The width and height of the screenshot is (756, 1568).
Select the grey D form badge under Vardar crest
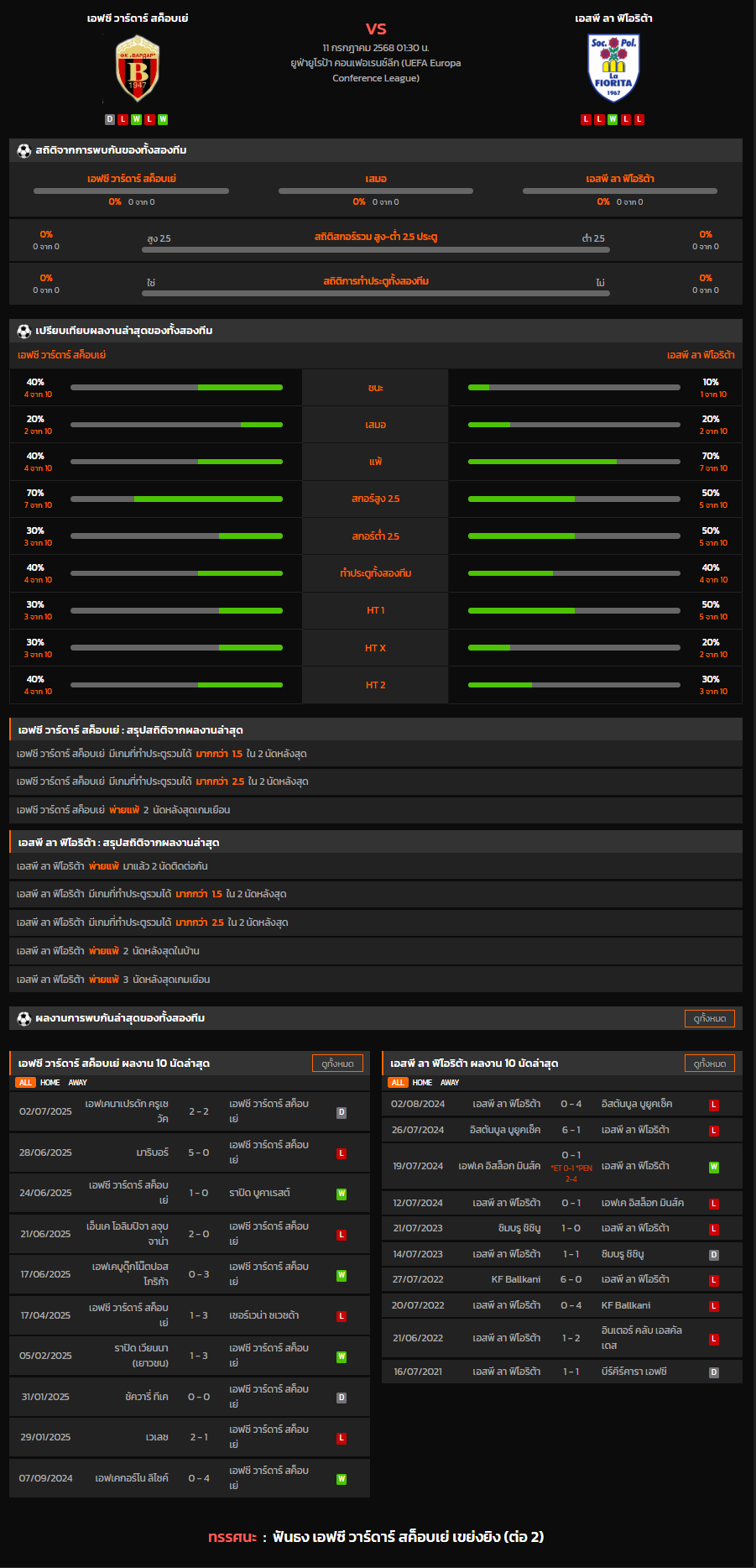point(110,119)
